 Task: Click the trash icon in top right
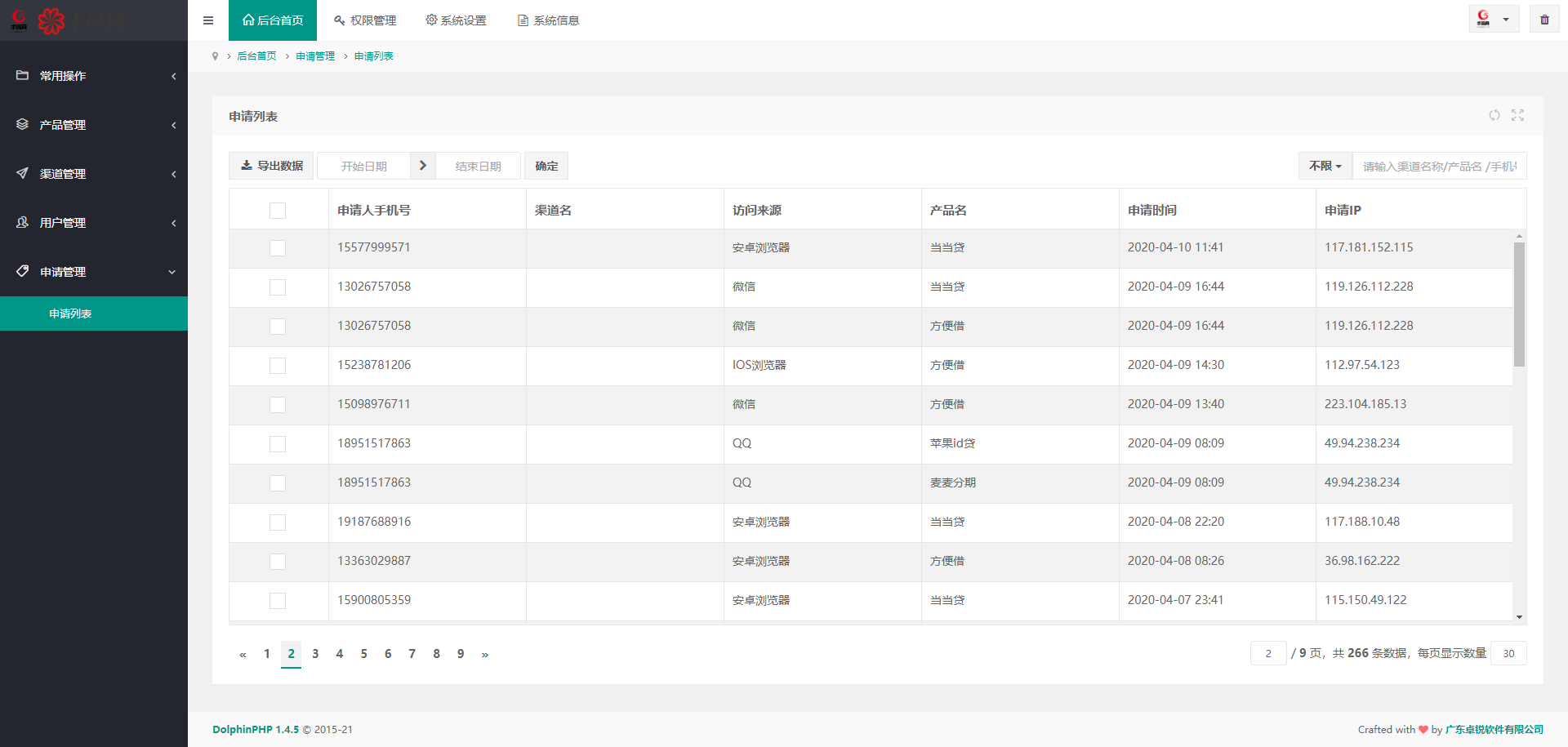coord(1544,20)
